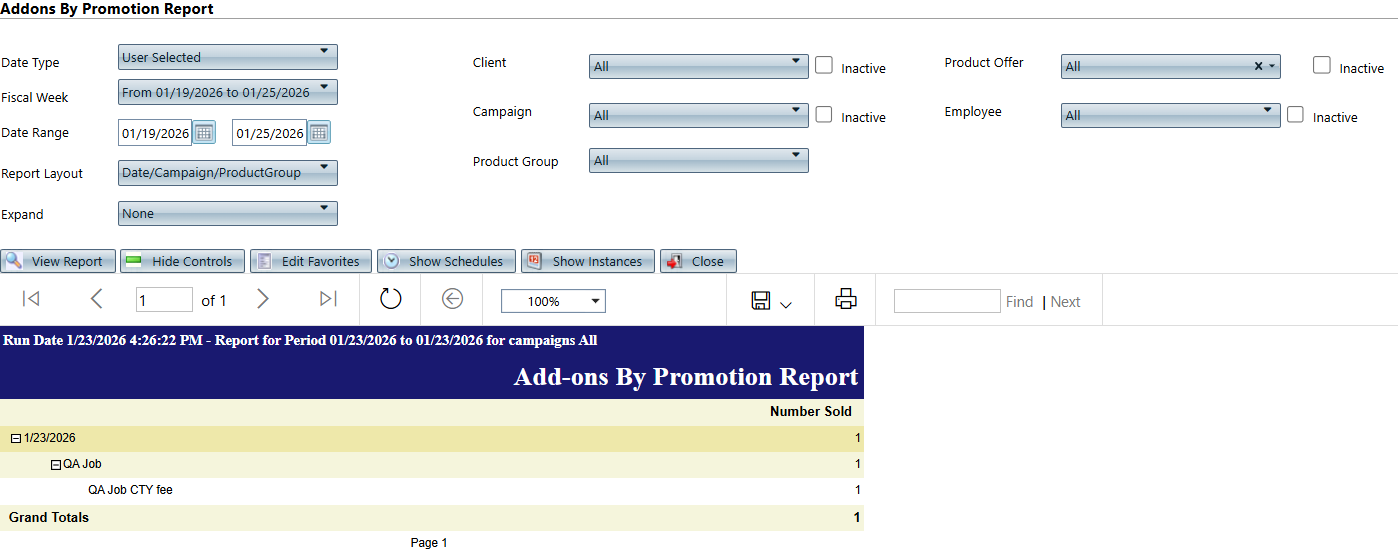Click the Find text search field

tap(946, 301)
